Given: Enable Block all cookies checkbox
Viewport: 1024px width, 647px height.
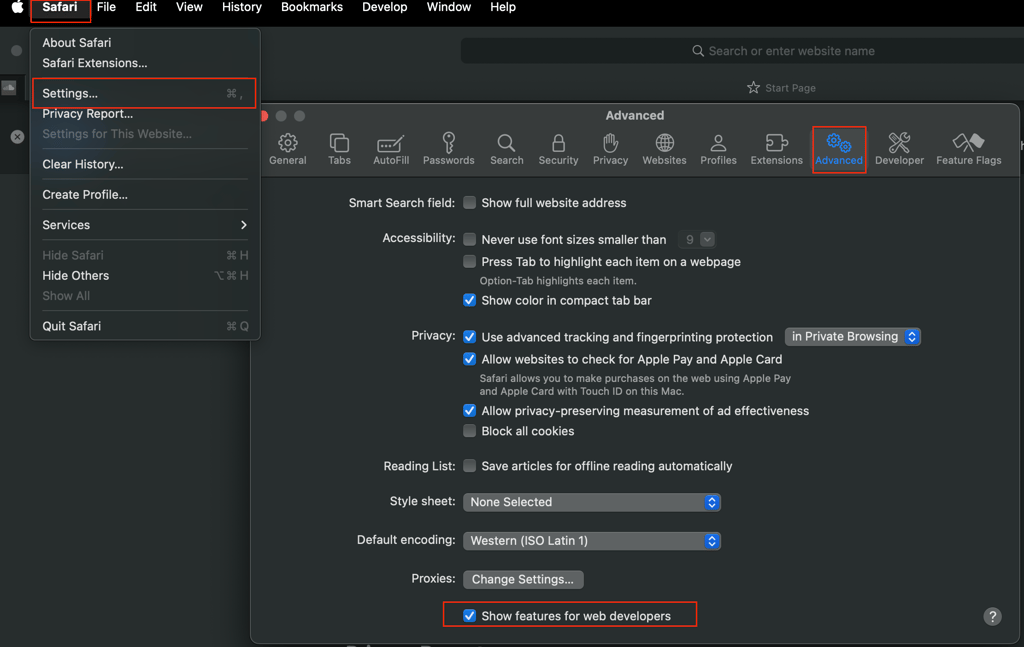Looking at the screenshot, I should pyautogui.click(x=469, y=431).
